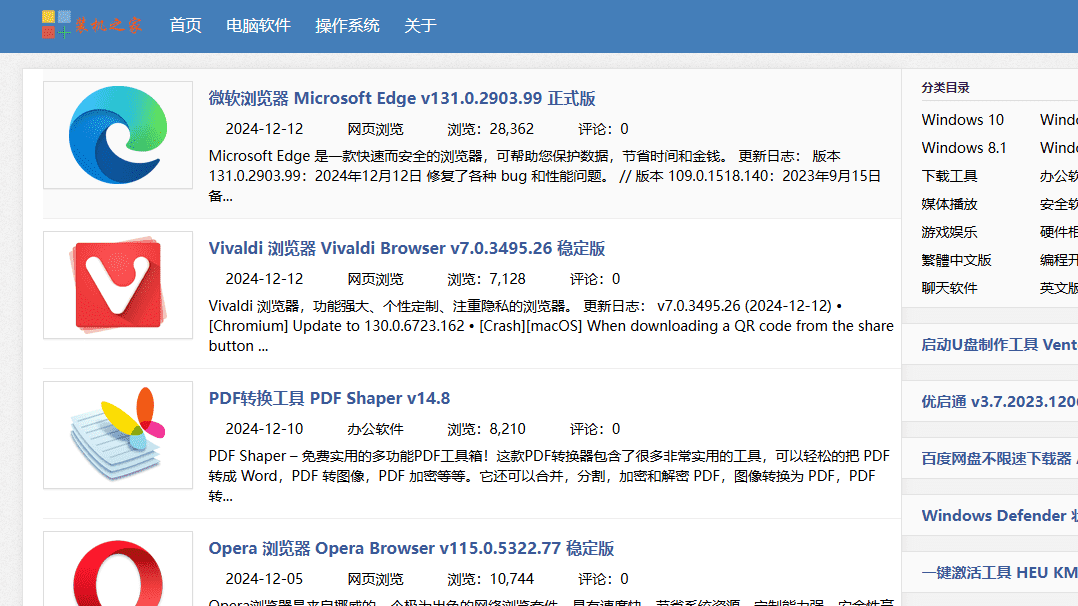The height and width of the screenshot is (606, 1078).
Task: Open Microsoft Edge v131.0.2903.99 article title
Action: [x=402, y=98]
